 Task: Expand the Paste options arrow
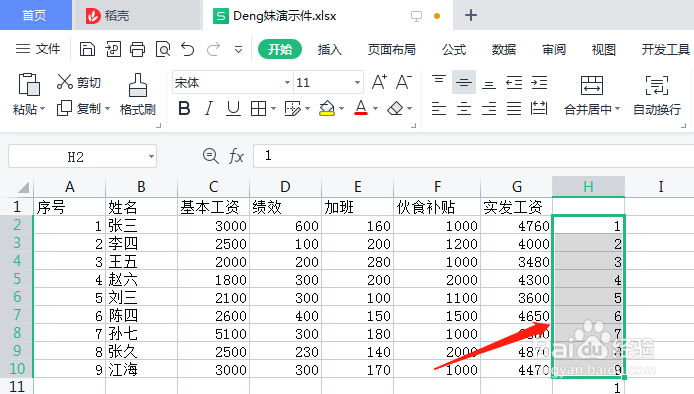click(x=42, y=108)
